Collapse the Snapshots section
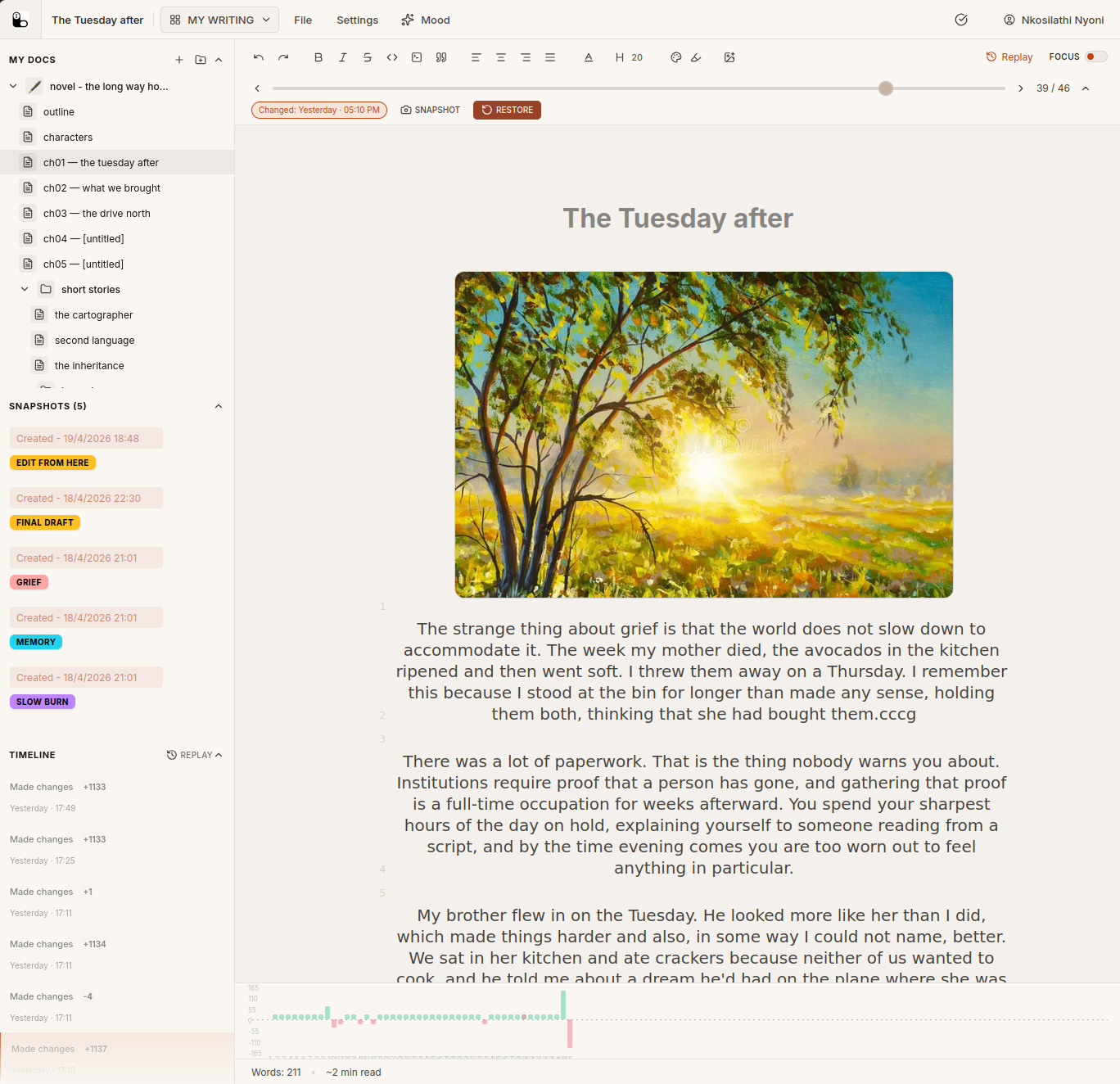Image resolution: width=1120 pixels, height=1084 pixels. tap(219, 406)
